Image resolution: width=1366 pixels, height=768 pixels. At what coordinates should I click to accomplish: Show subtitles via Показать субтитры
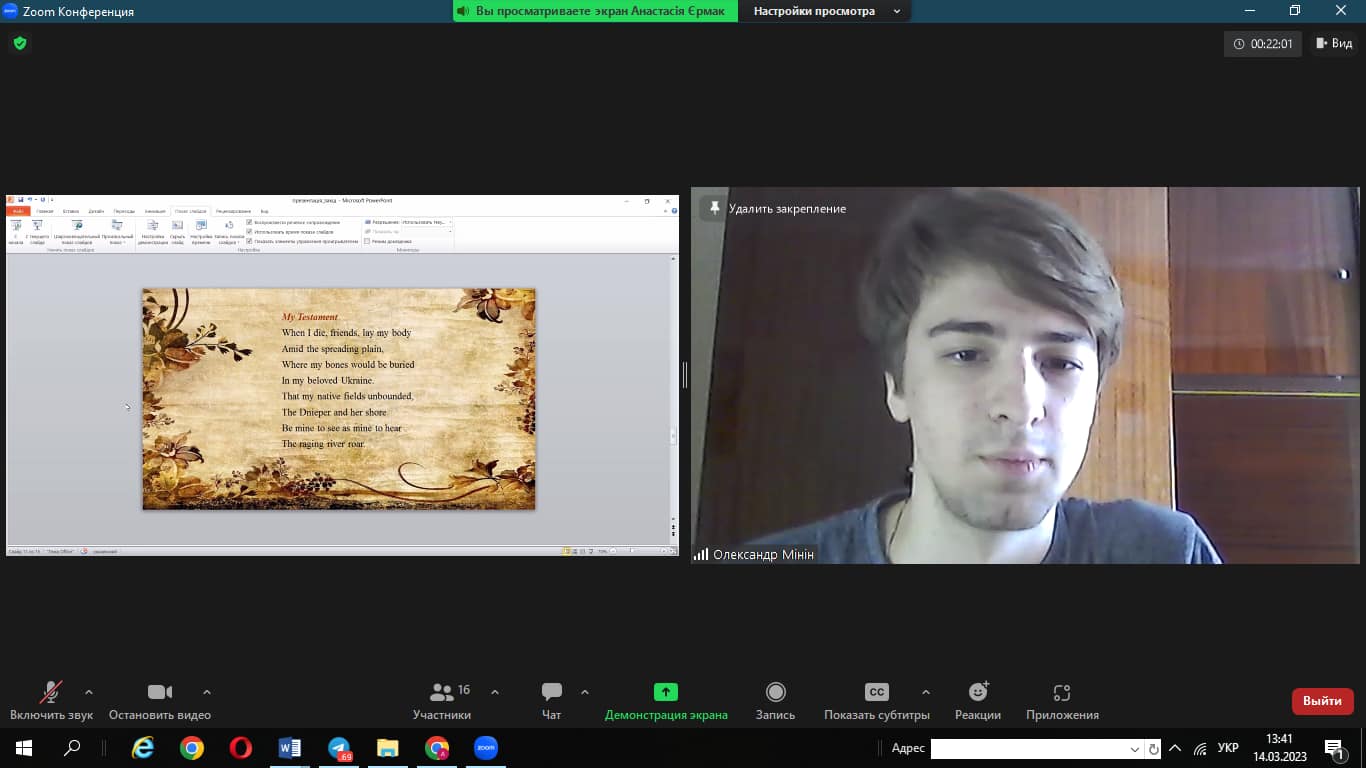[876, 700]
